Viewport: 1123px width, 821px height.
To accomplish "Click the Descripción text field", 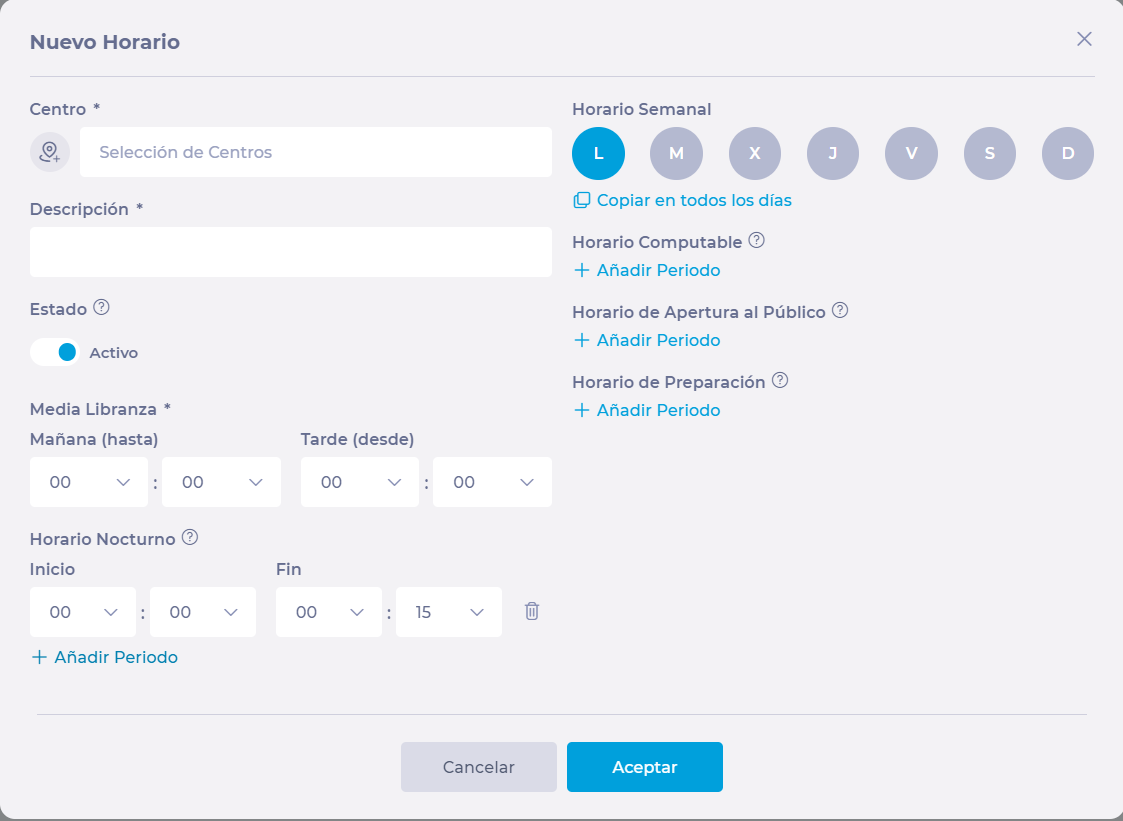I will pyautogui.click(x=290, y=252).
